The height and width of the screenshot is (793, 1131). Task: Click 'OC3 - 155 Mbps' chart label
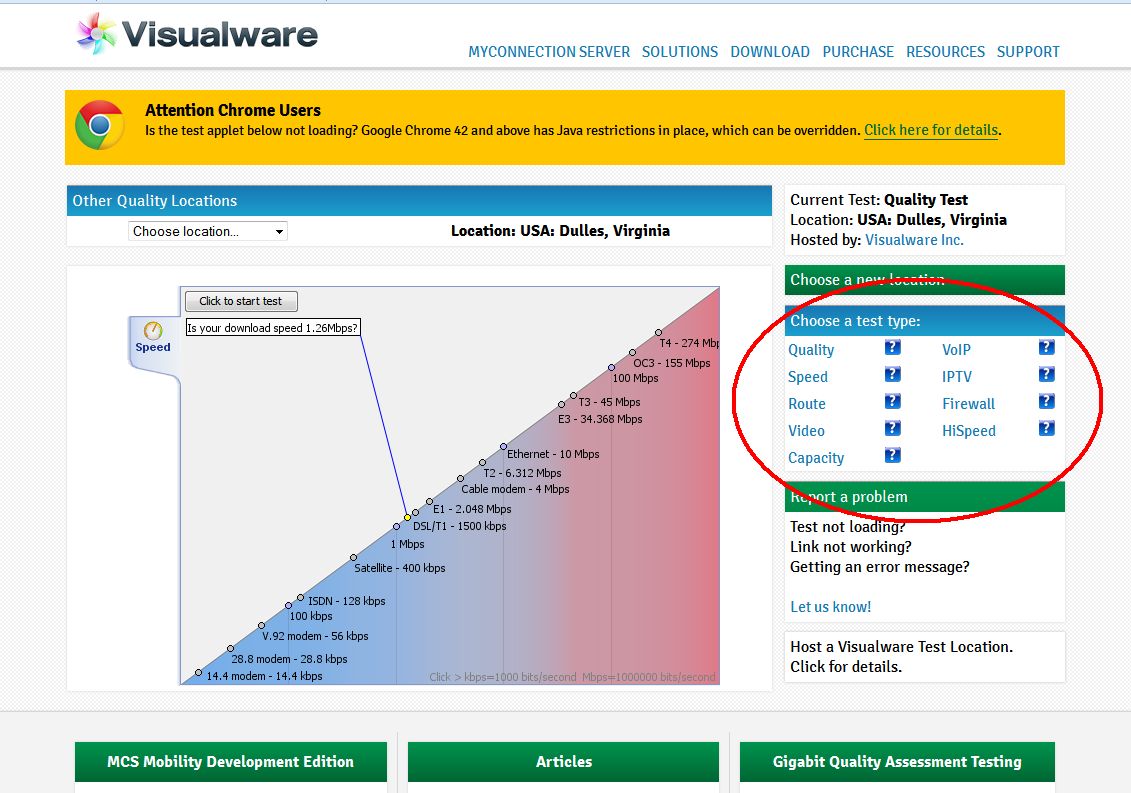[x=672, y=363]
